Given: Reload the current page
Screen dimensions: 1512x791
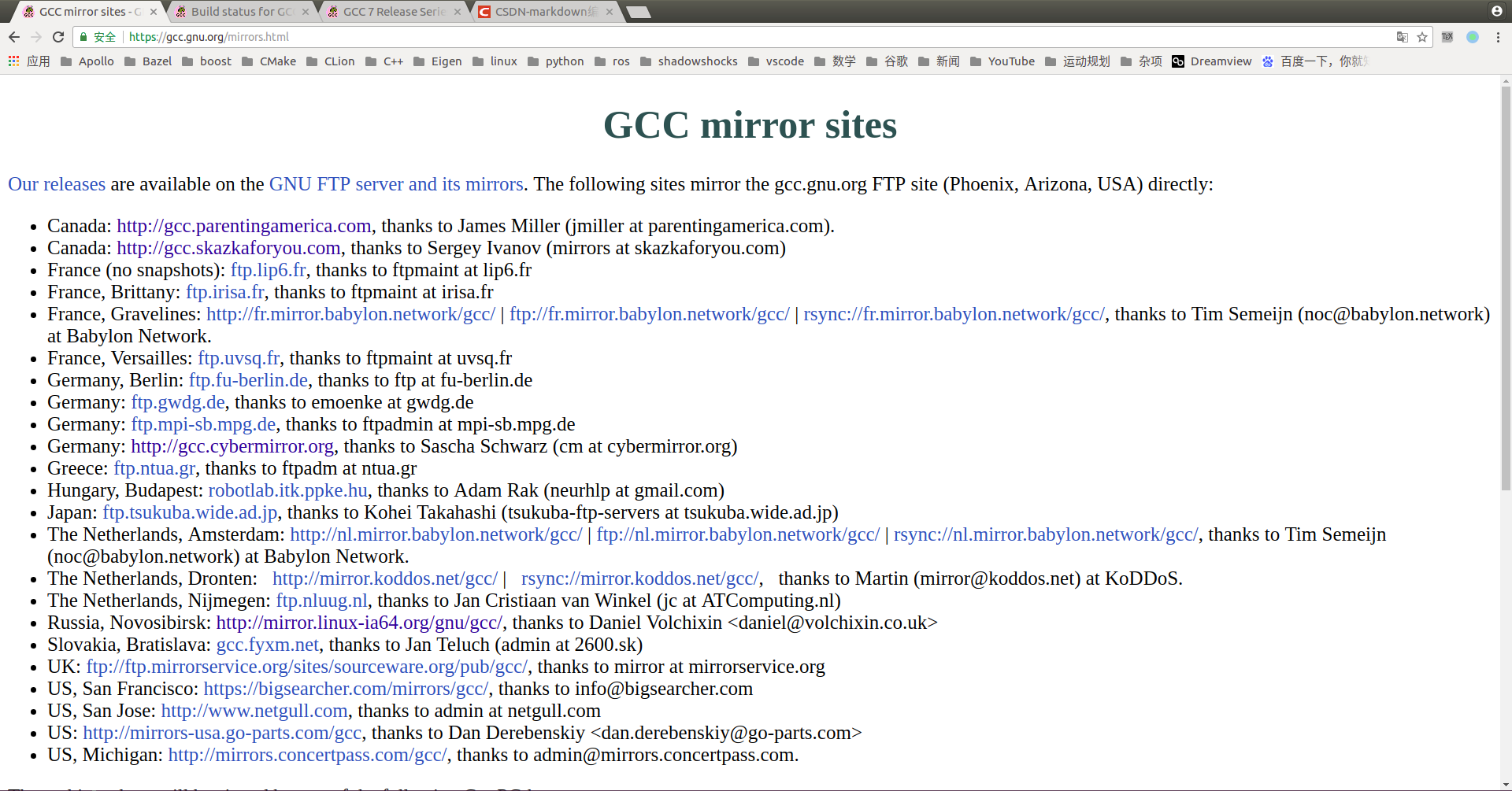Looking at the screenshot, I should click(x=58, y=37).
